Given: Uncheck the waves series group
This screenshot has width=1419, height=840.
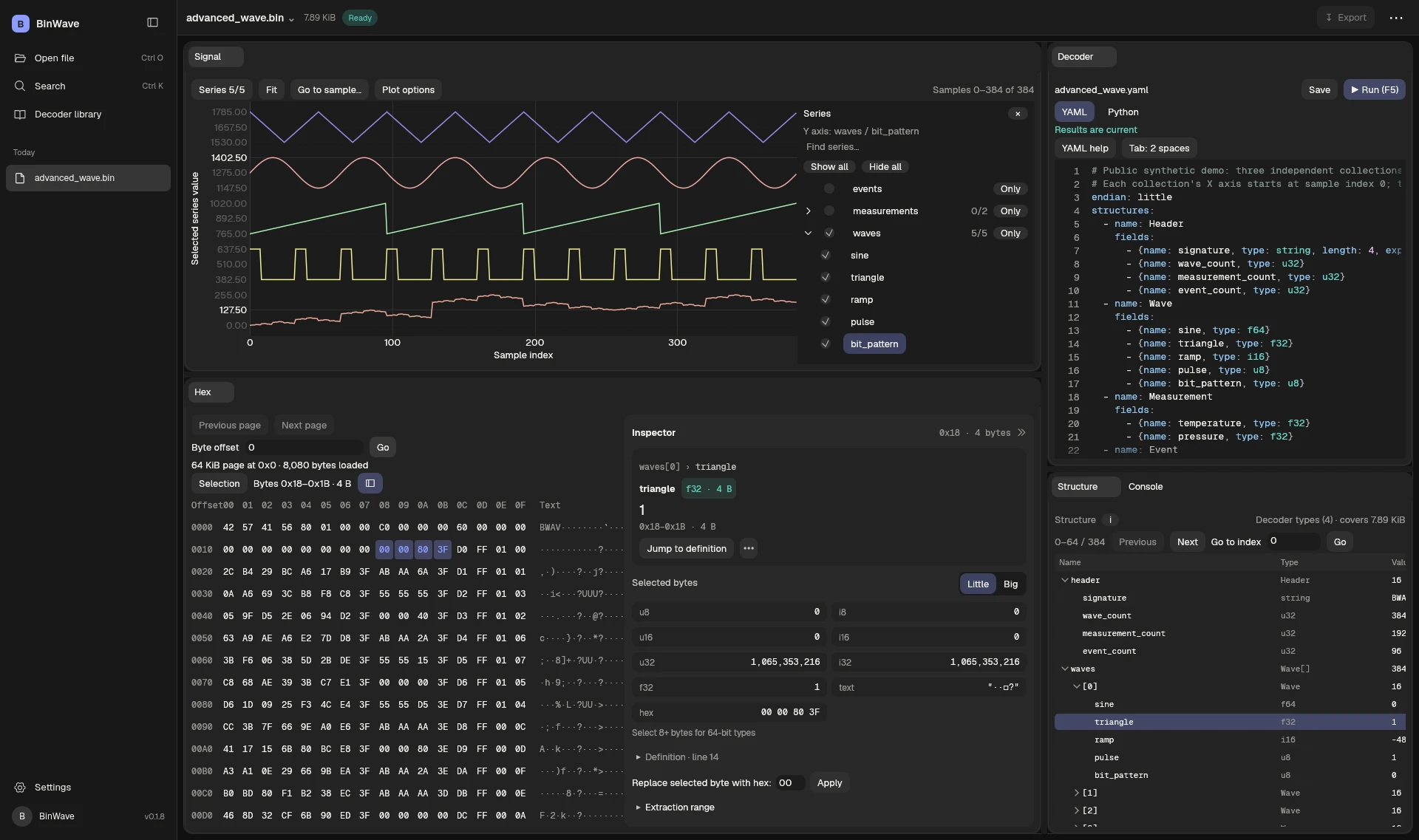Looking at the screenshot, I should click(829, 233).
